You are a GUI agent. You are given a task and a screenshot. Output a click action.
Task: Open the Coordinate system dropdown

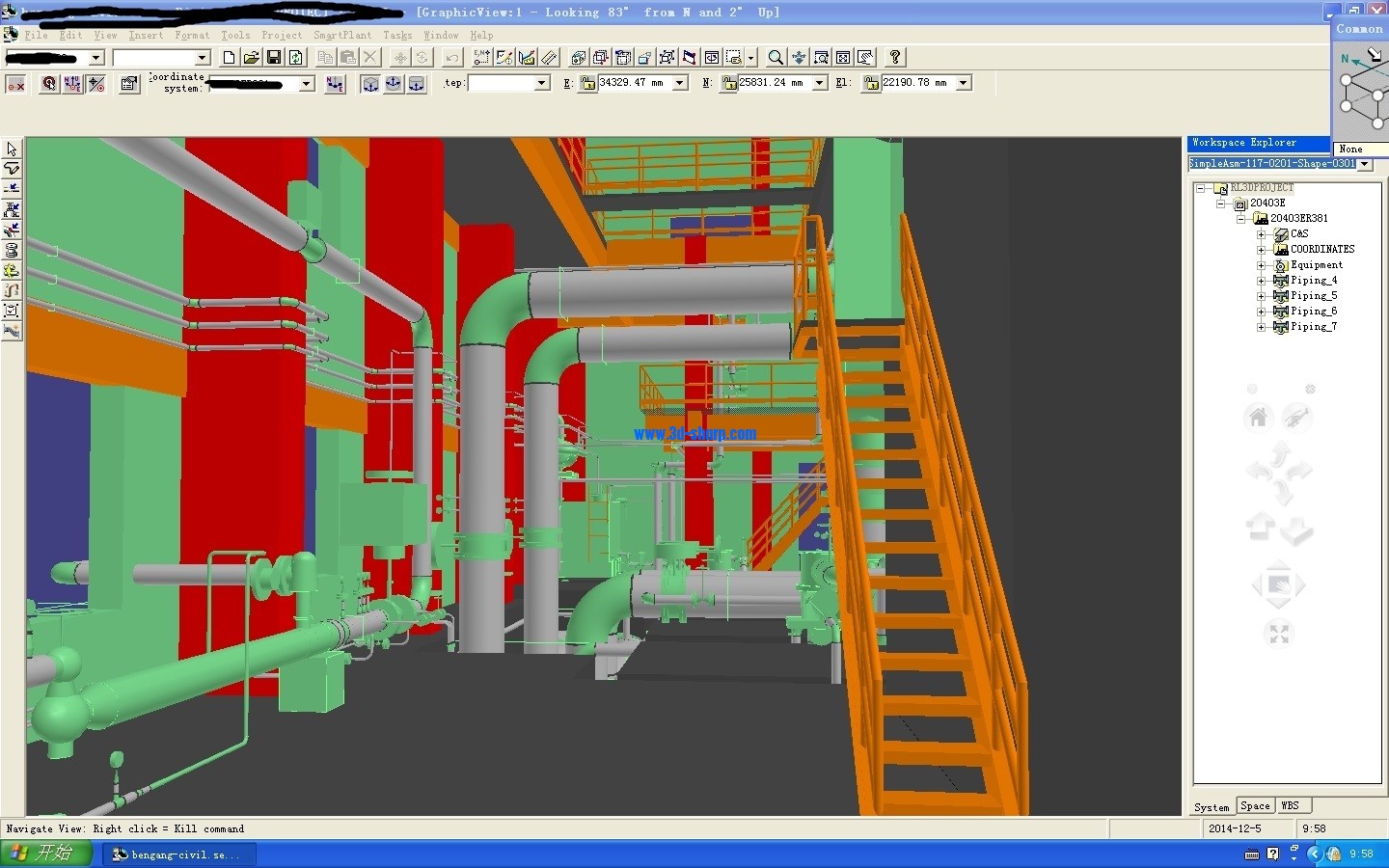(x=307, y=84)
